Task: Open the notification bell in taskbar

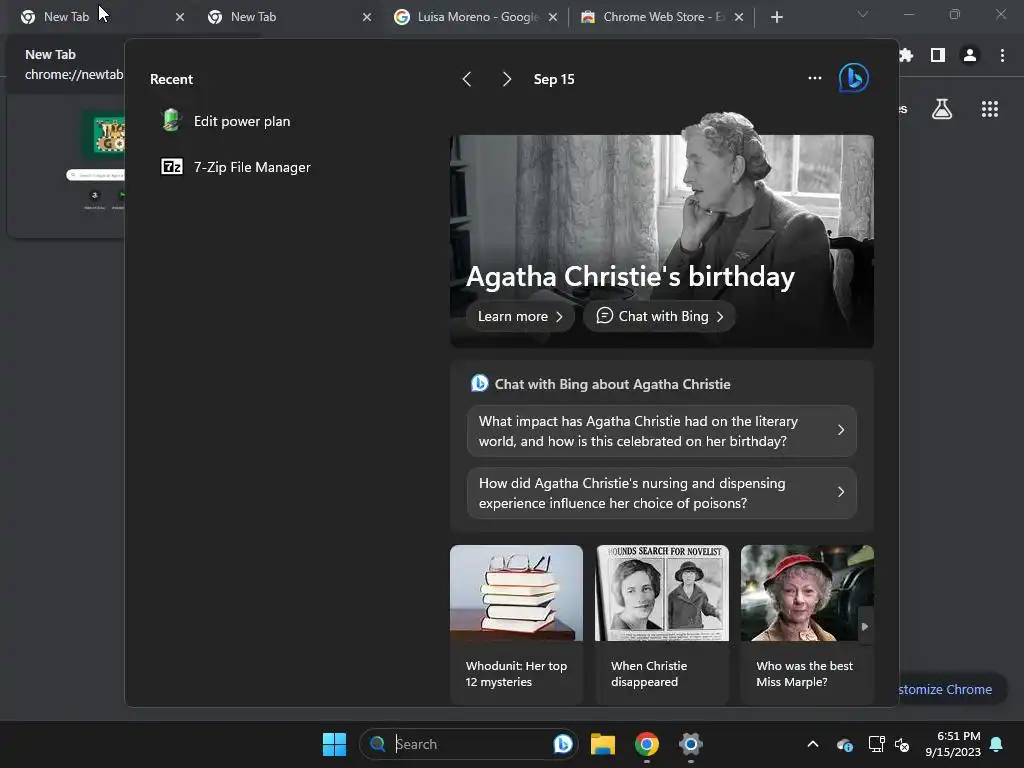Action: pyautogui.click(x=997, y=744)
